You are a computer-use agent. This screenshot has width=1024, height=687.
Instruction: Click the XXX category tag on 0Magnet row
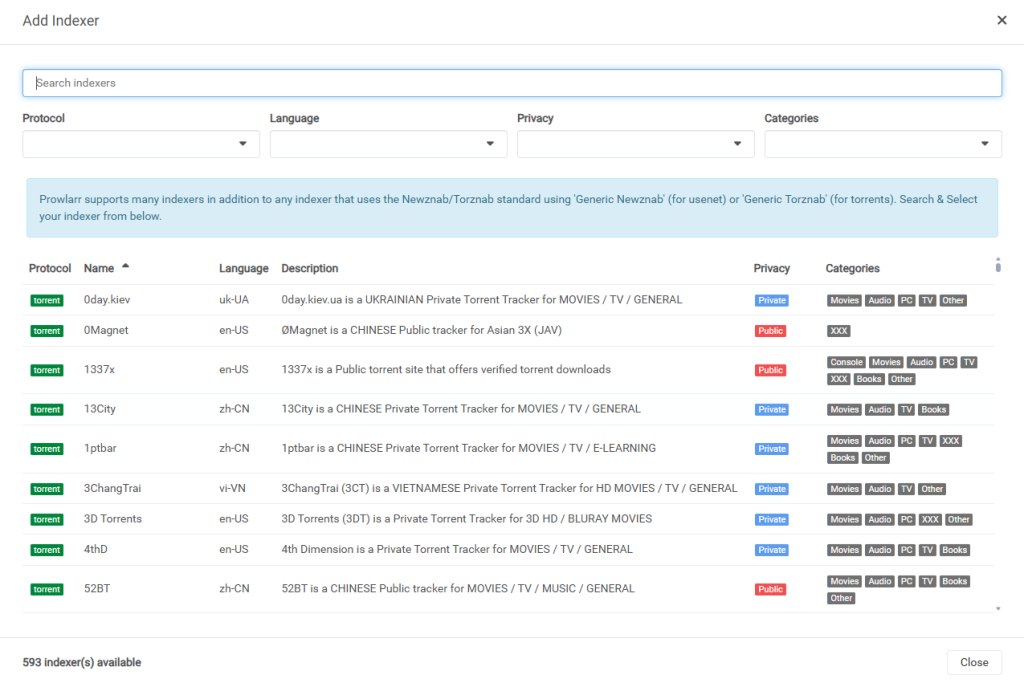click(x=839, y=331)
